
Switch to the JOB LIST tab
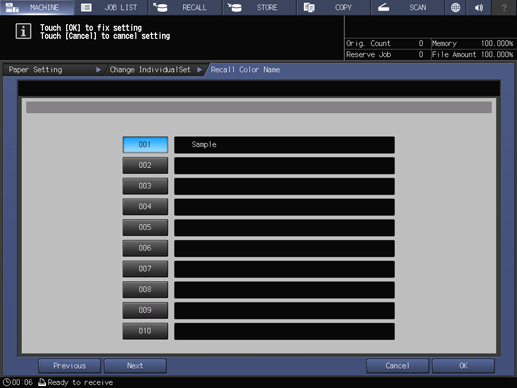coord(111,7)
